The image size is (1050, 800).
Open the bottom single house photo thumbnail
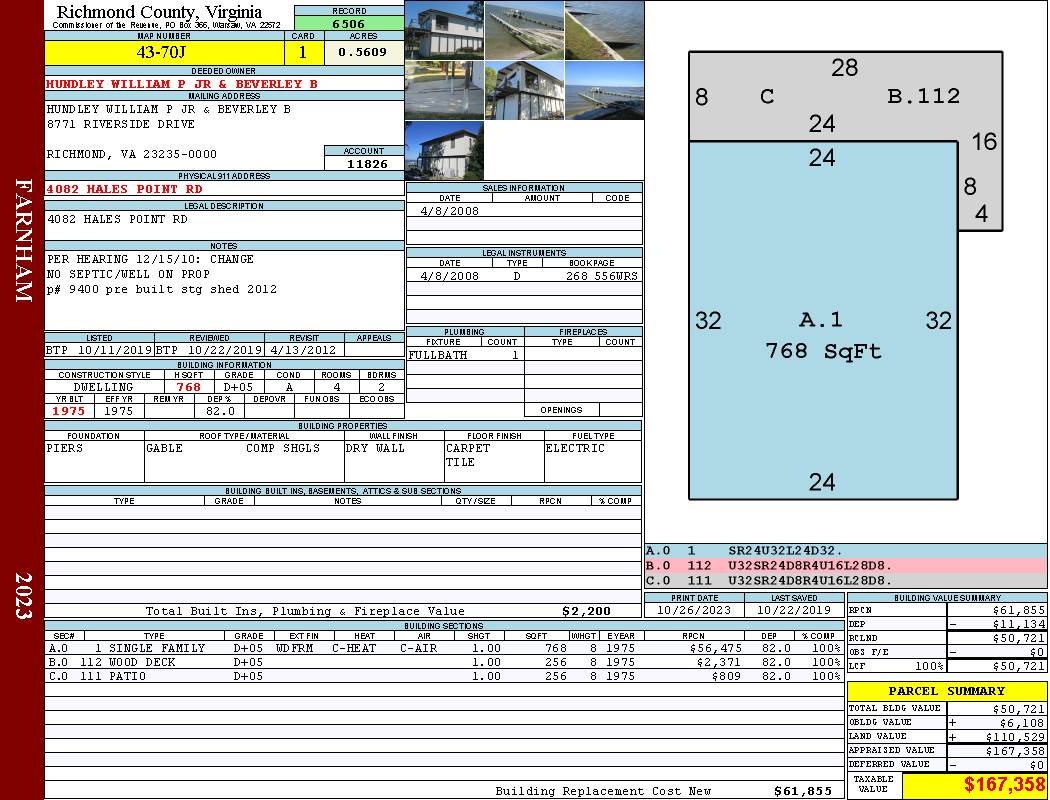pos(444,151)
